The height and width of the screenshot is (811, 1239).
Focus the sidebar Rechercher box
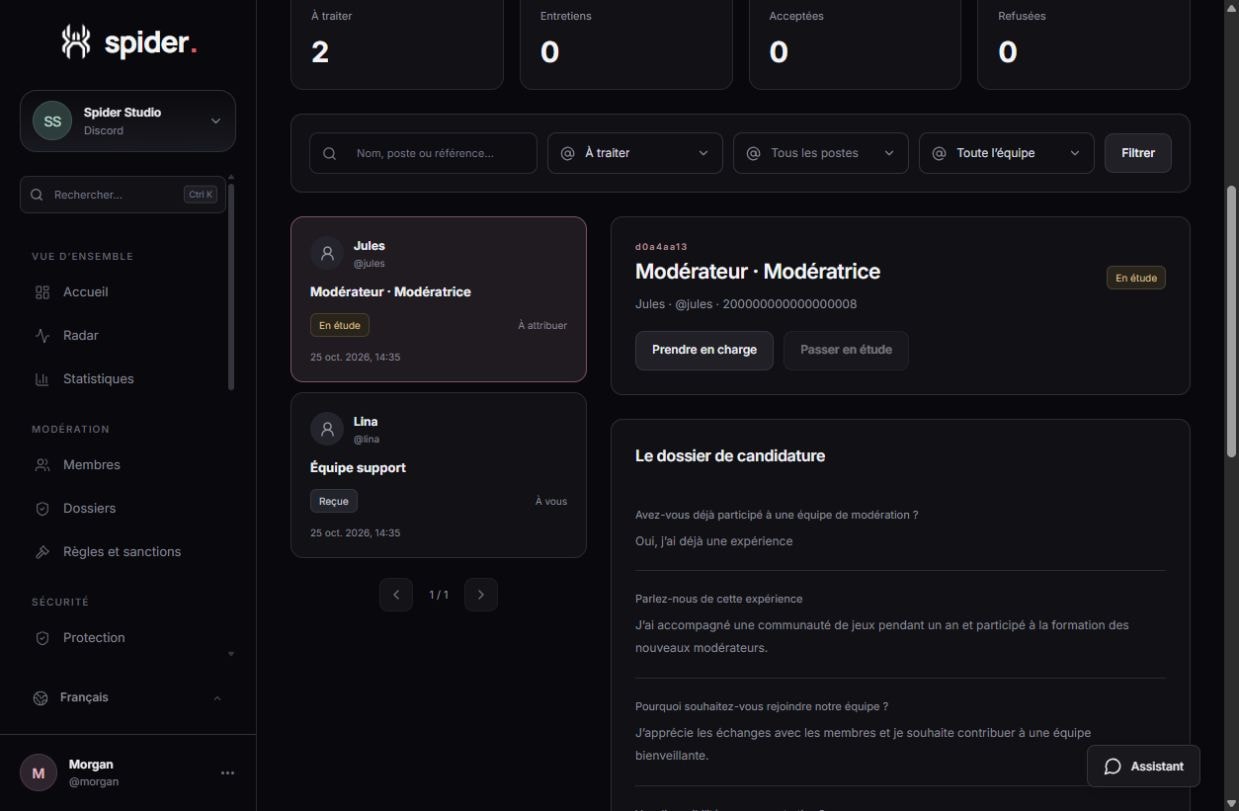tap(123, 195)
